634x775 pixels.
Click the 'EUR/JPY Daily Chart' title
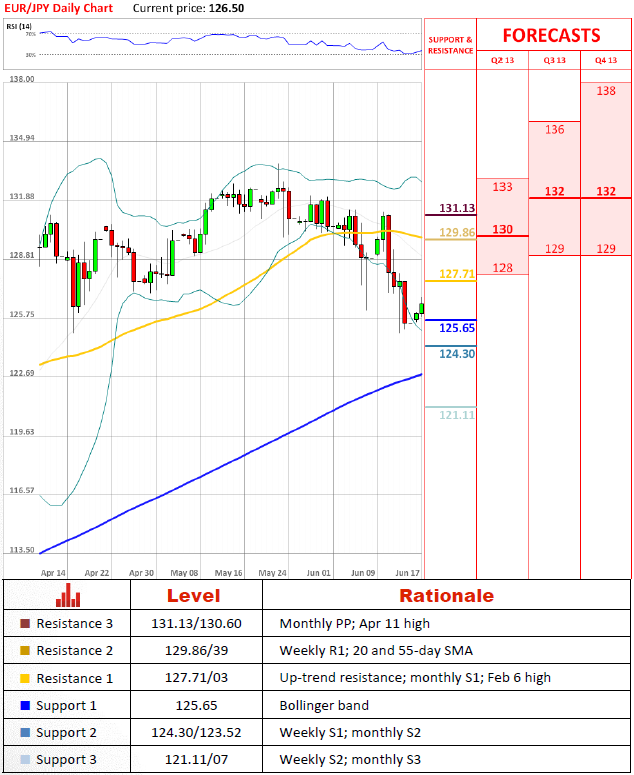(x=59, y=8)
